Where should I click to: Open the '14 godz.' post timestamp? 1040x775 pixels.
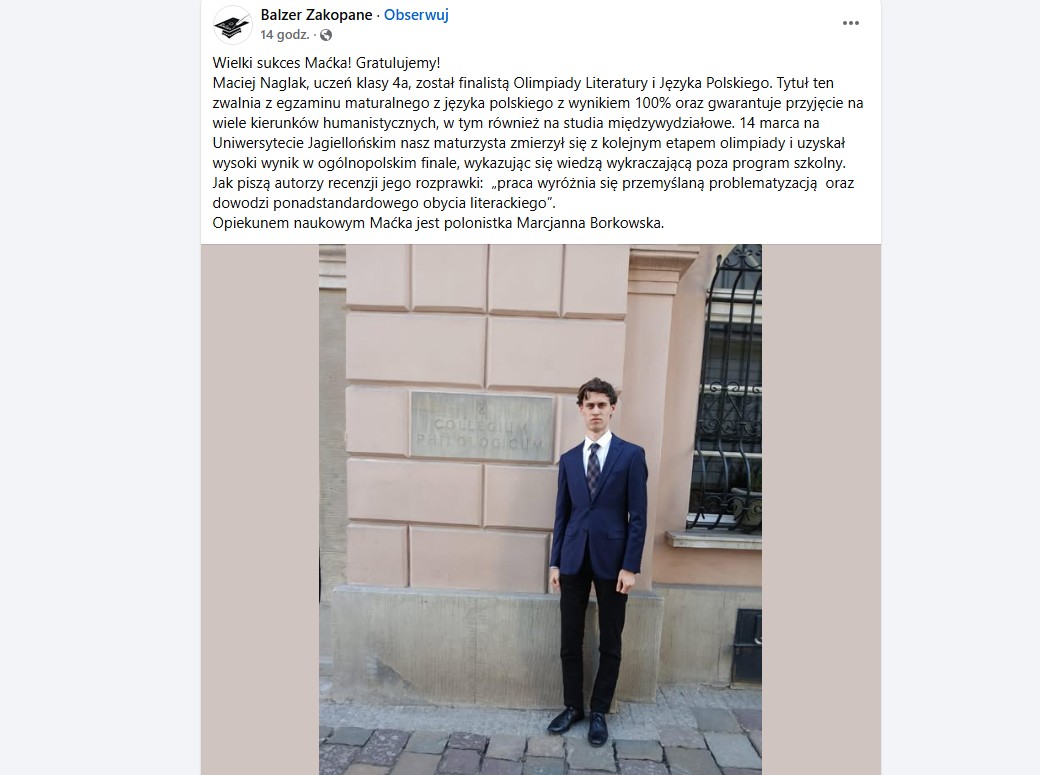click(x=285, y=35)
